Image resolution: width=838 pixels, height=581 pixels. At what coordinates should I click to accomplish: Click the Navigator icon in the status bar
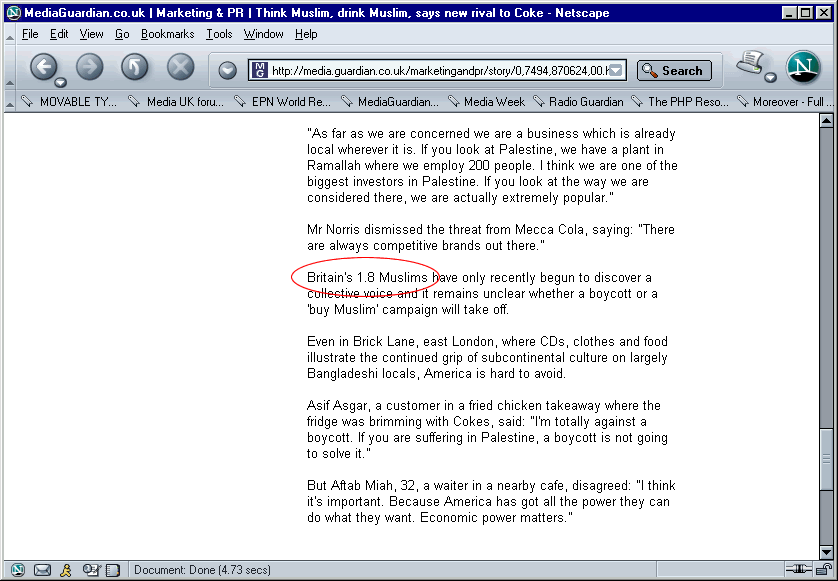pos(18,570)
